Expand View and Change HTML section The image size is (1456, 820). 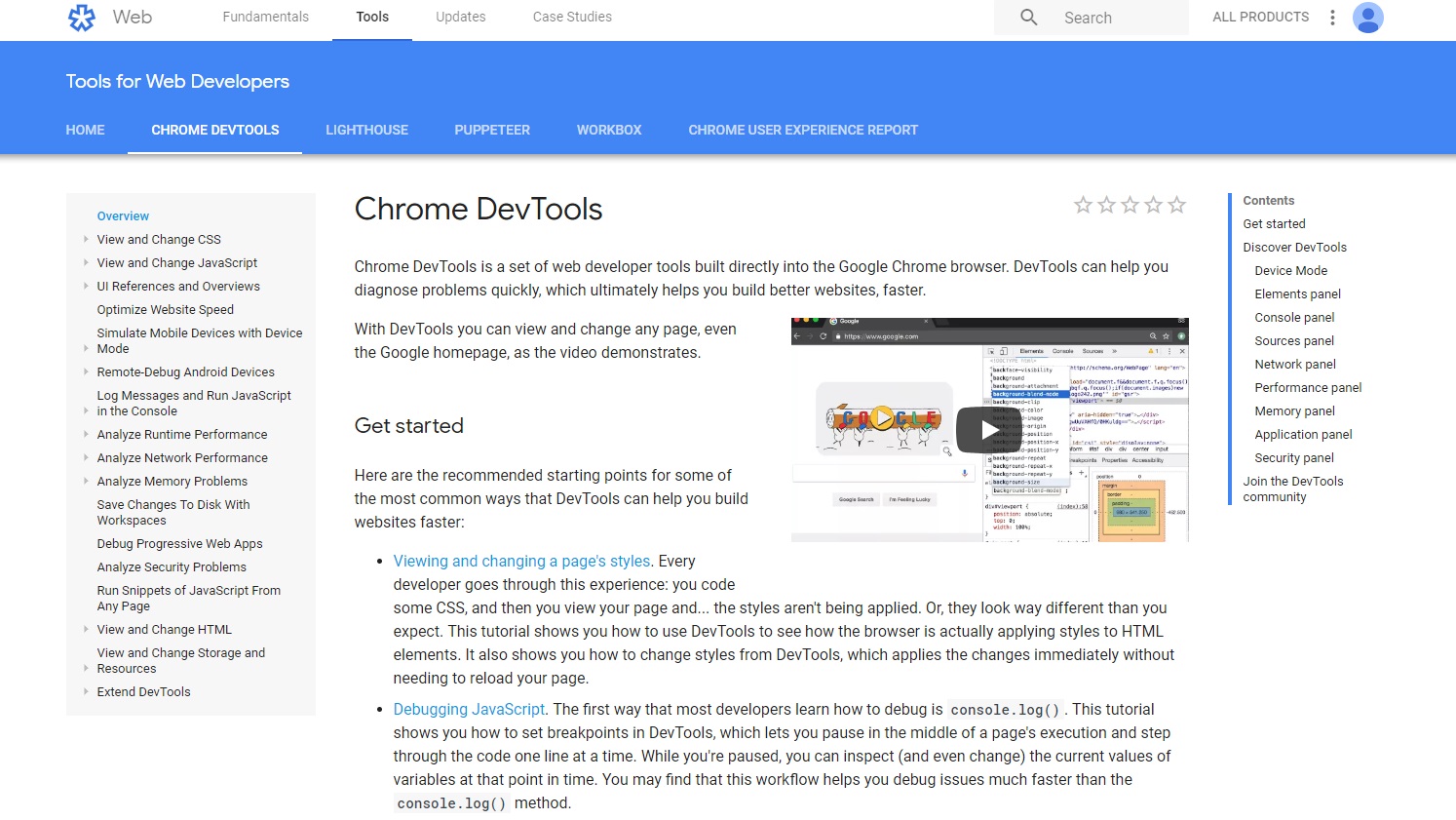point(86,629)
